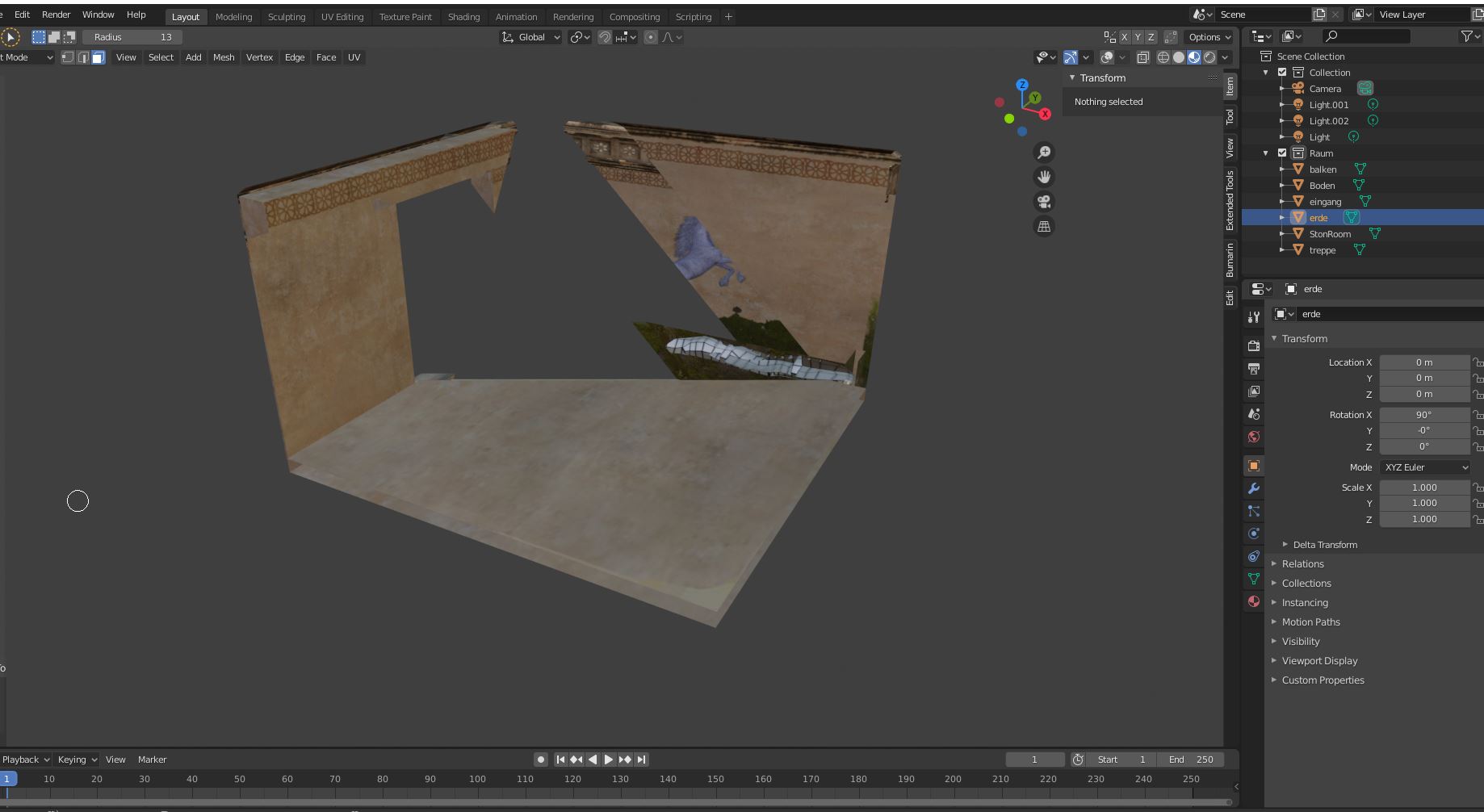Uncheck the Collection visibility checkbox
The image size is (1484, 812).
(x=1282, y=73)
